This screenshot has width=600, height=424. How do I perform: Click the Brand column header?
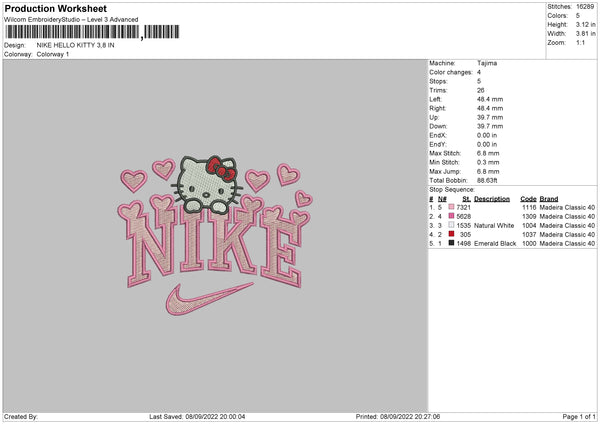(x=549, y=199)
